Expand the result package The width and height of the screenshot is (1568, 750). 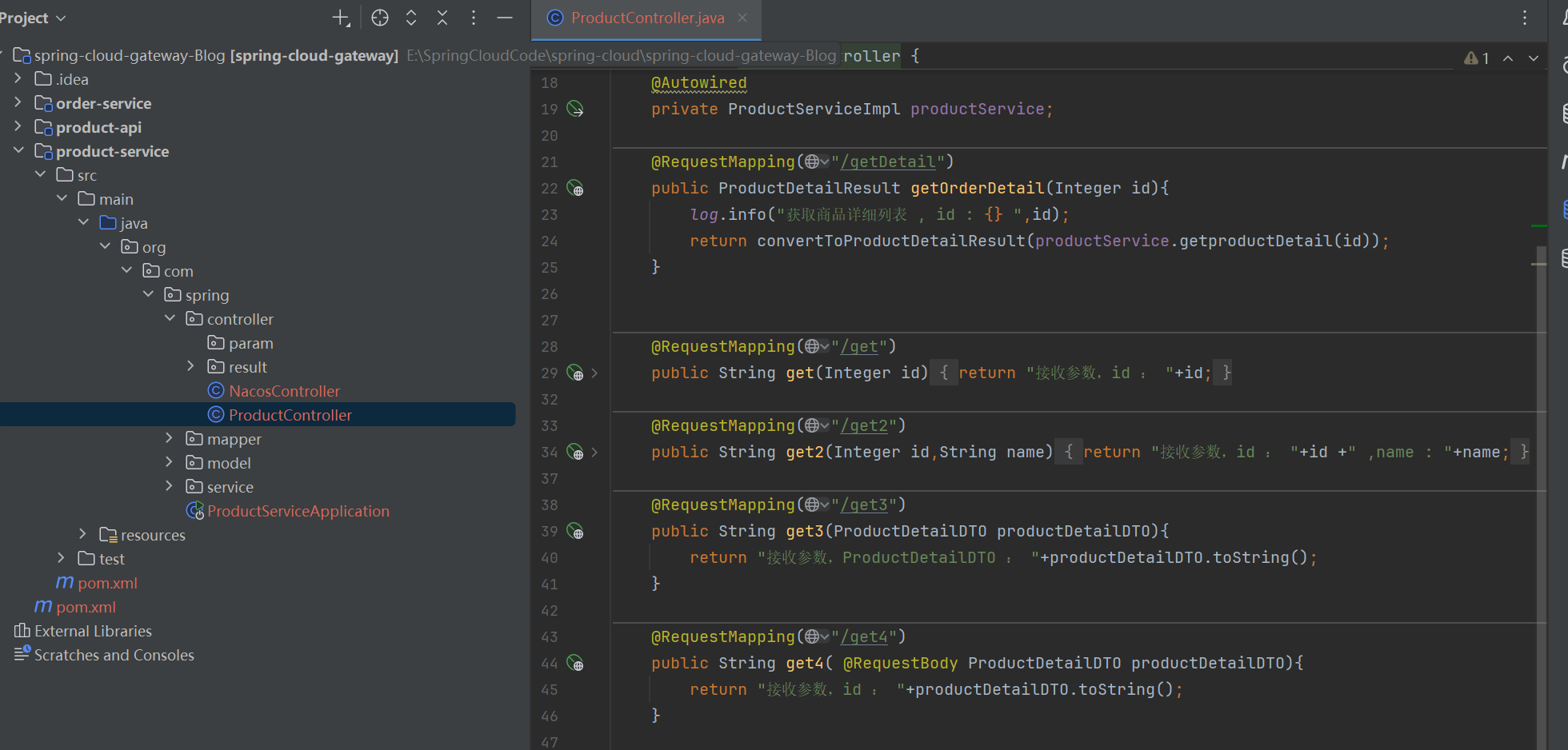click(190, 366)
